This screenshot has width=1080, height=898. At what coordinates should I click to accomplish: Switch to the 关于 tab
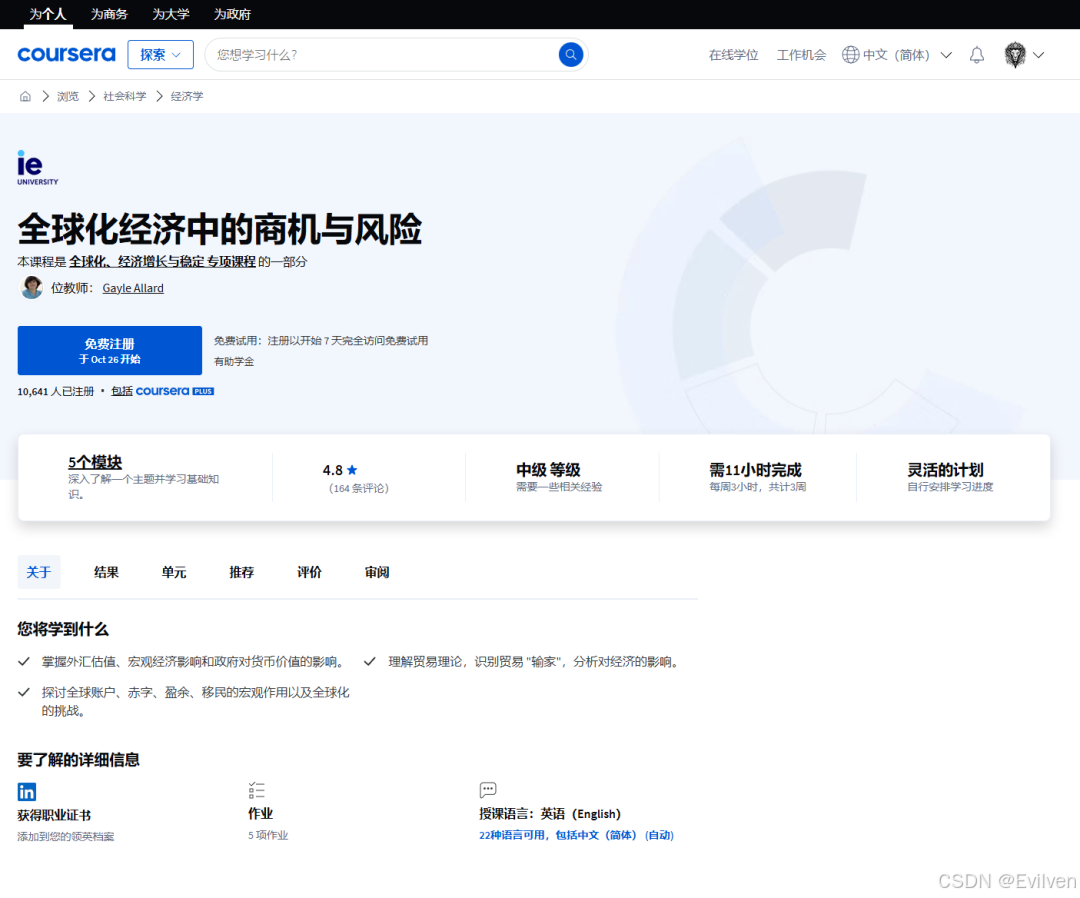click(x=39, y=572)
